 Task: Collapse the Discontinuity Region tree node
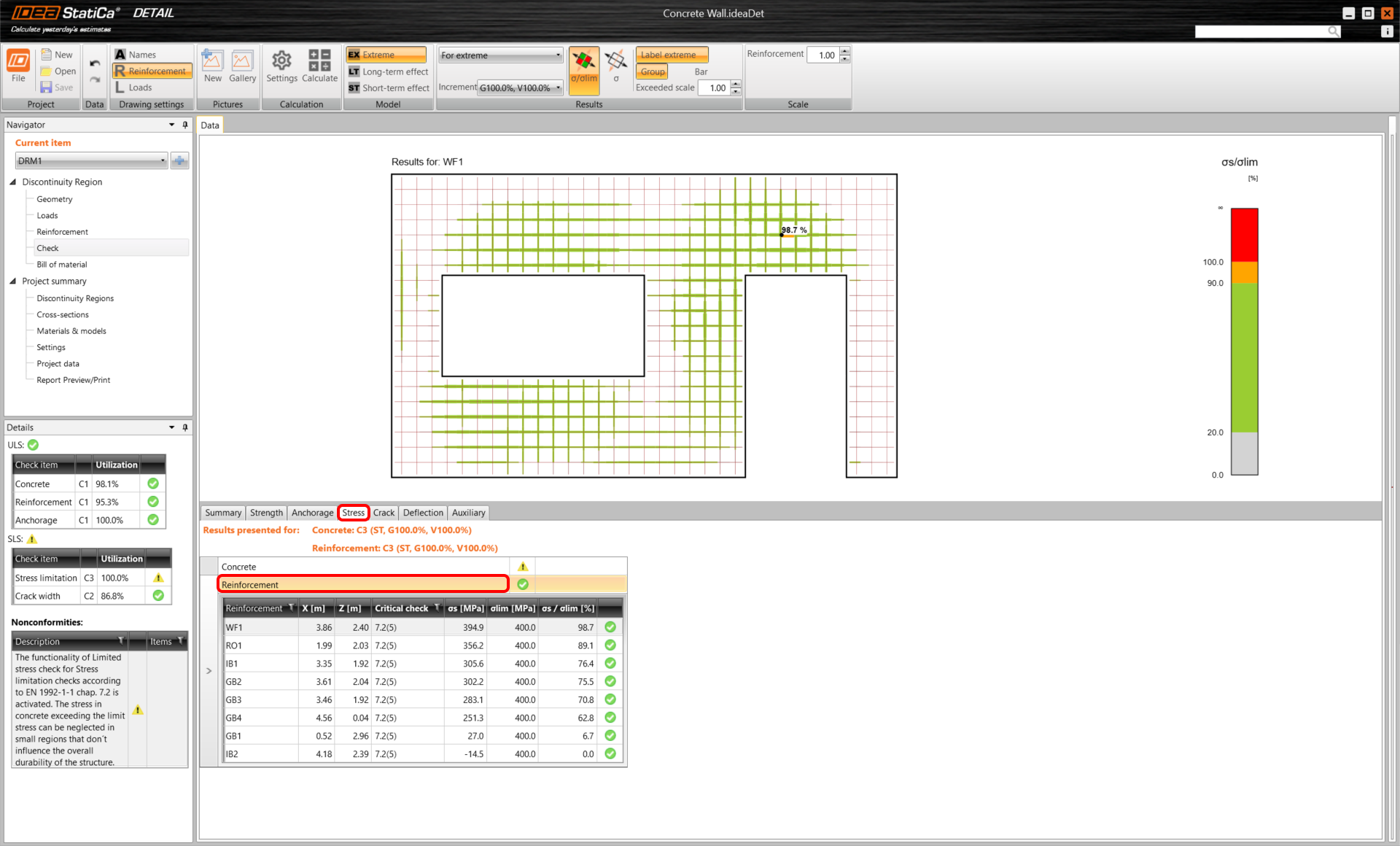[x=13, y=182]
